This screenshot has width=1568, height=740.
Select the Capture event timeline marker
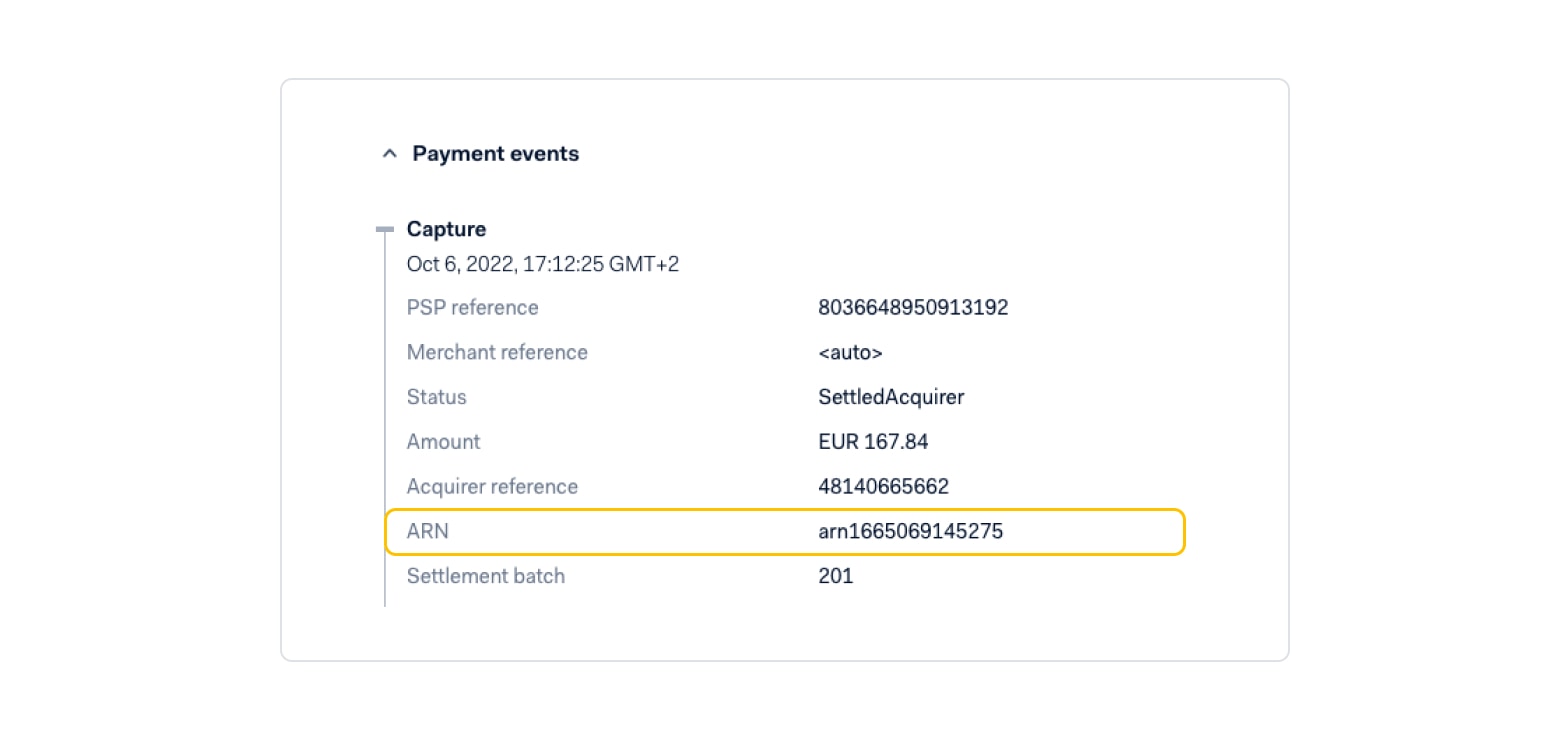385,230
